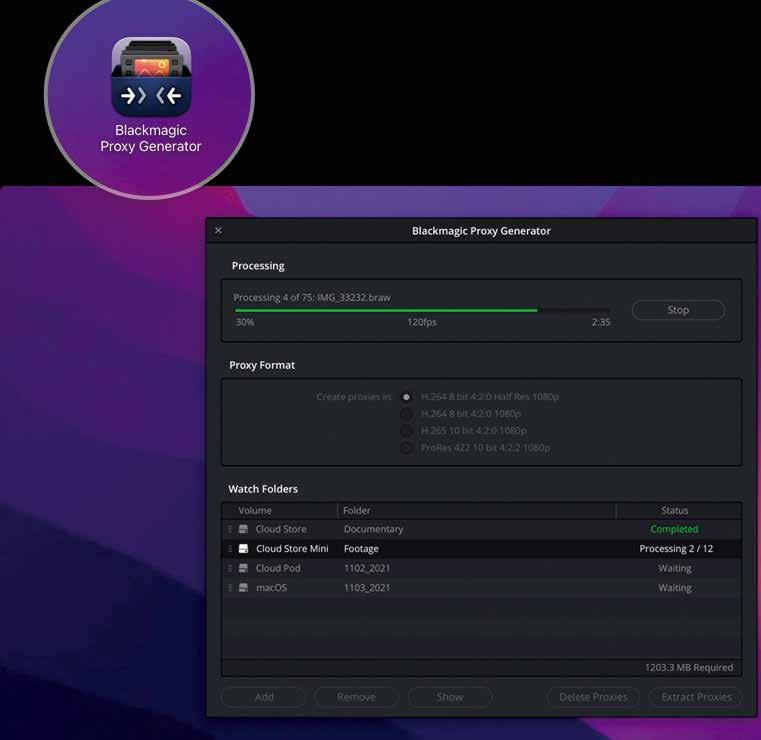The image size is (761, 740).
Task: Grab the drag handle of Cloud Pod row
Action: (x=230, y=568)
